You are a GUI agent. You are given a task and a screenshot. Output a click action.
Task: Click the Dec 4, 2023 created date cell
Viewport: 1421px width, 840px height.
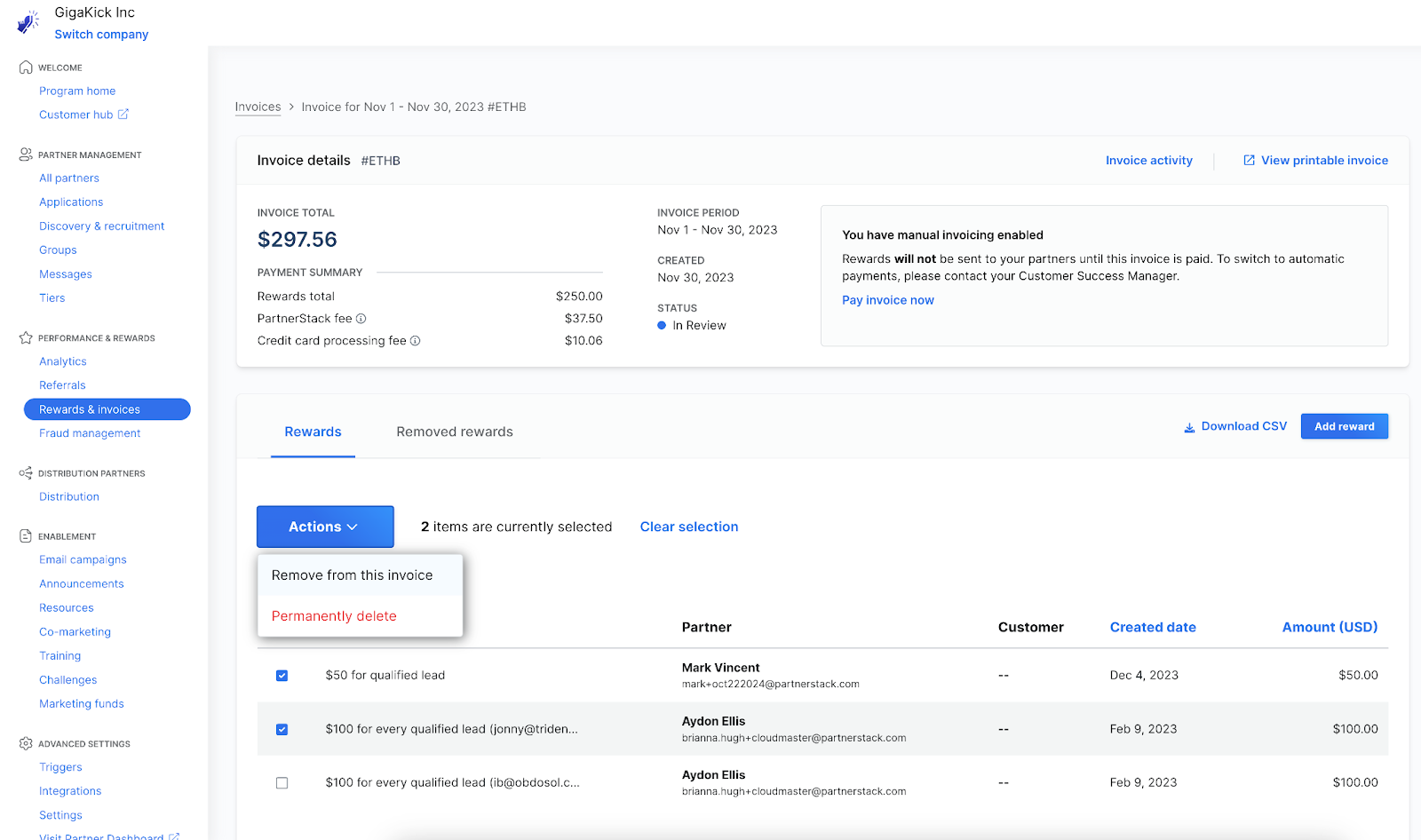[1144, 676]
